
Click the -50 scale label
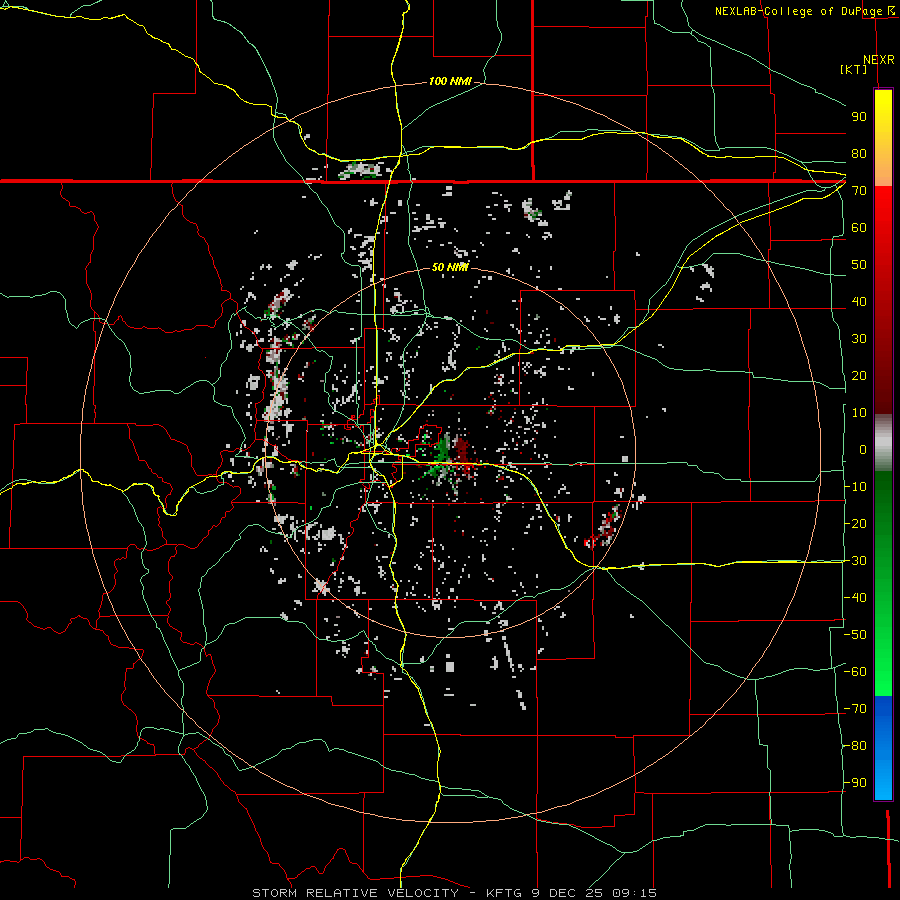[x=855, y=634]
